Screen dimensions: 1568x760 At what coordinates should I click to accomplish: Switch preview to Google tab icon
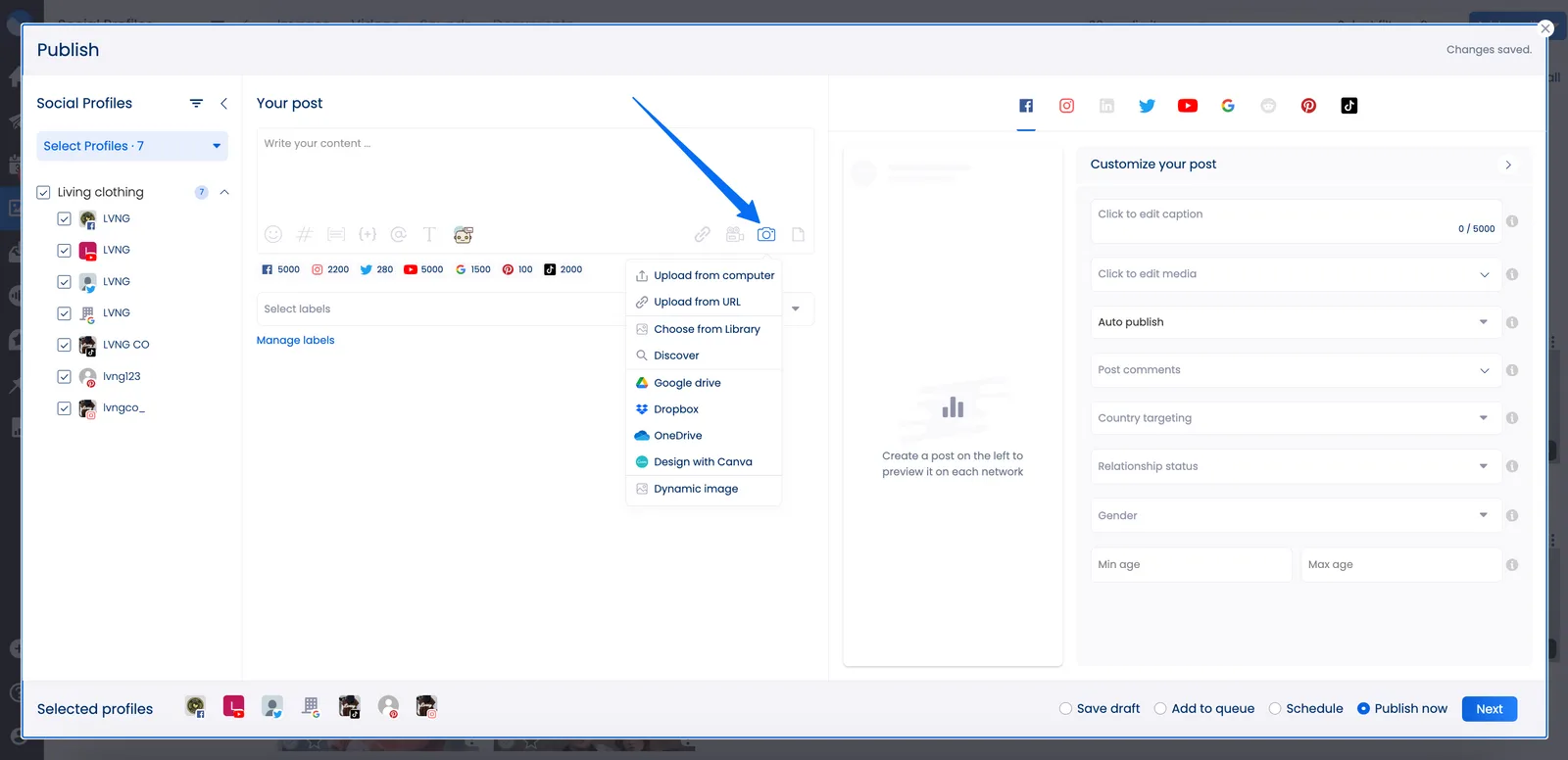1228,106
